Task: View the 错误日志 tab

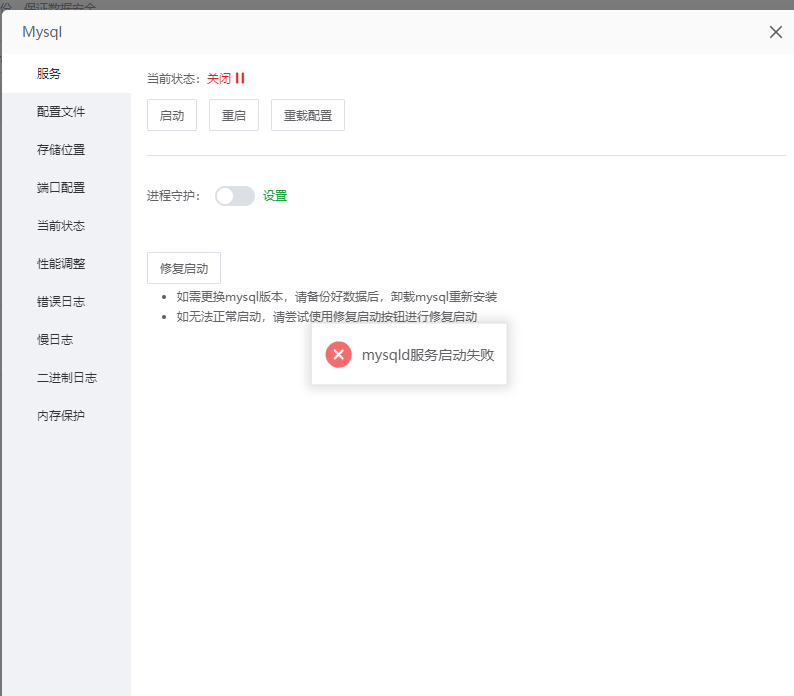Action: (66, 301)
